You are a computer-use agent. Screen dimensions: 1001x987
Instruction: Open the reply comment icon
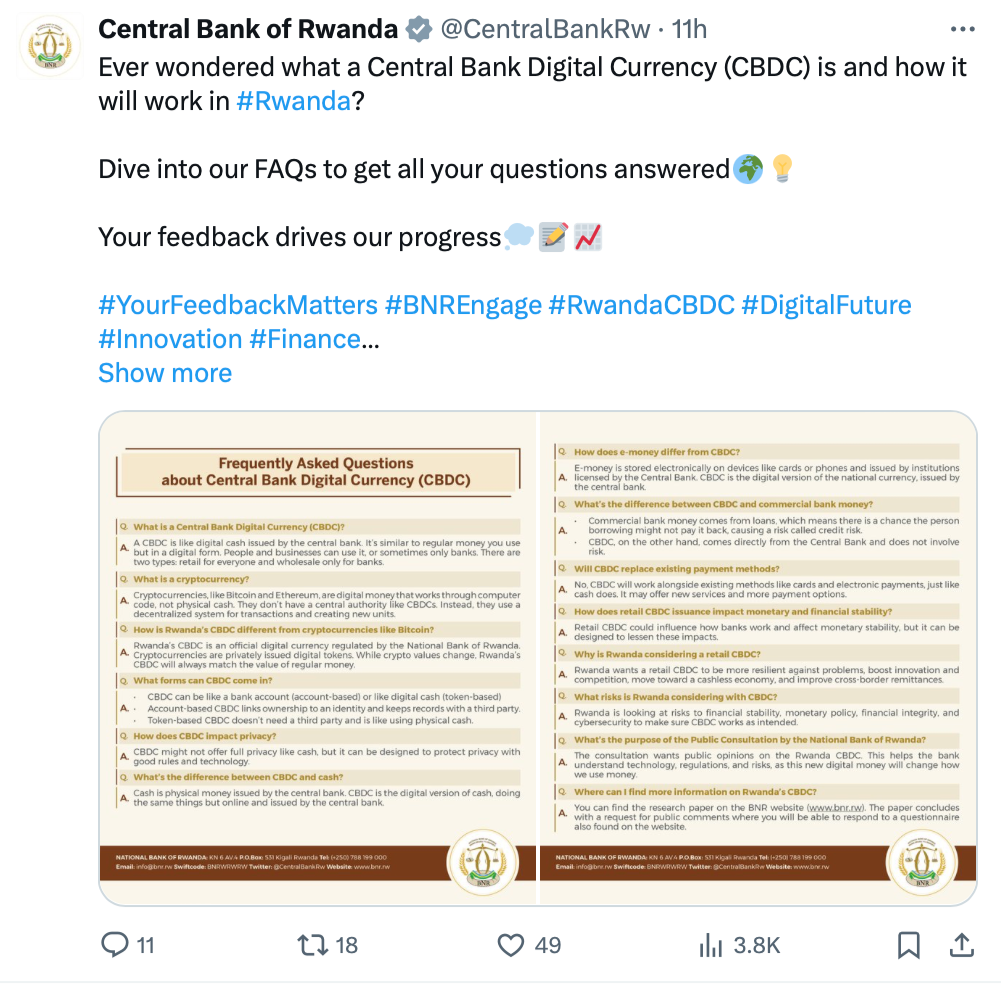click(x=115, y=944)
